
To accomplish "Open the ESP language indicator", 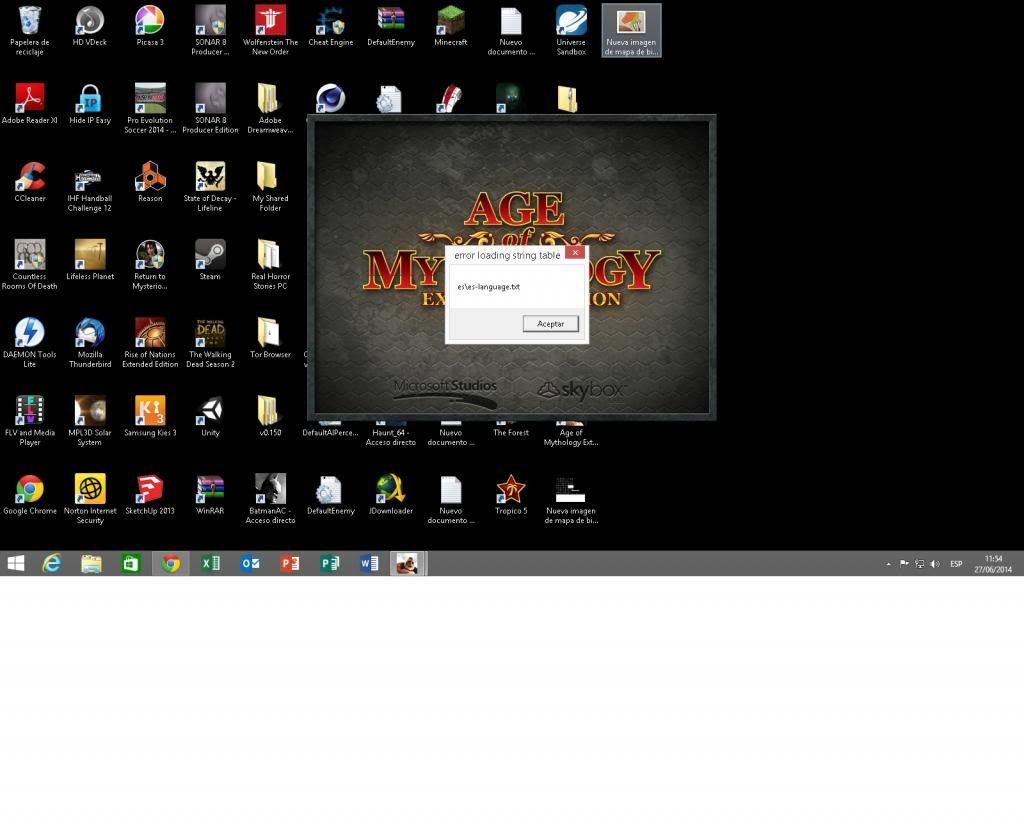I will pos(956,564).
